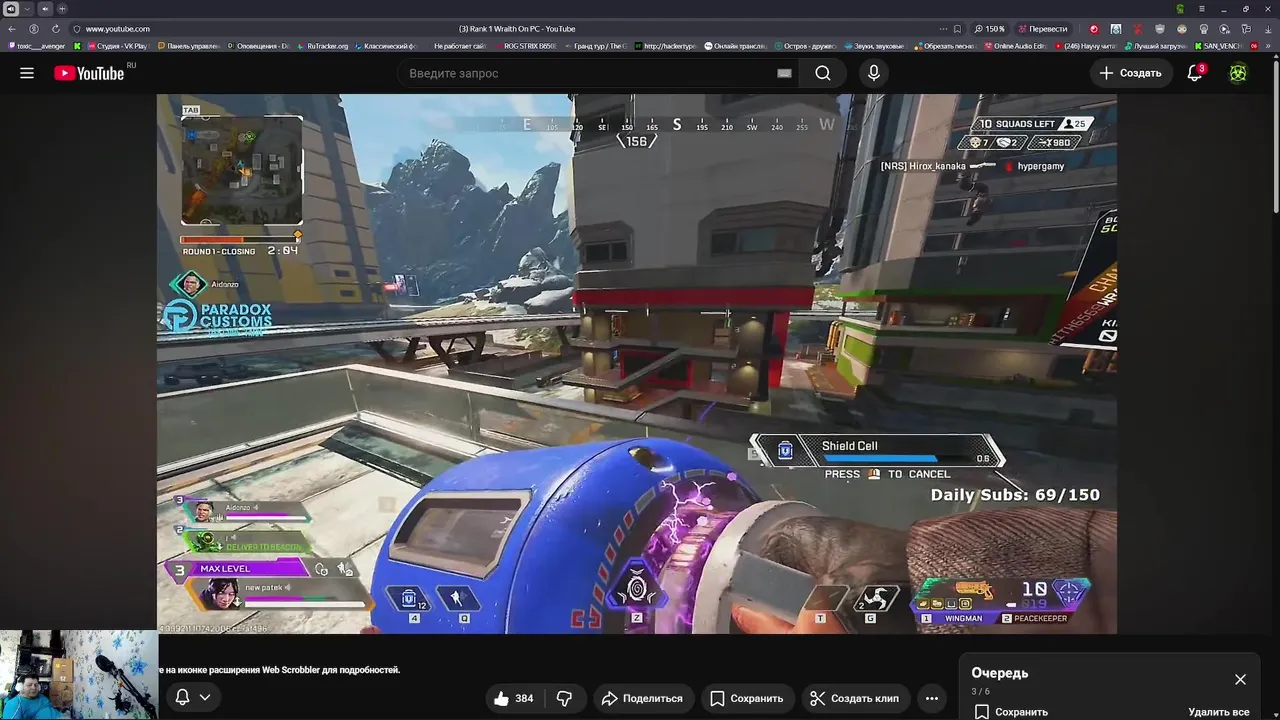This screenshot has width=1280, height=720.
Task: Open 'Online Audio Editor' bookmark
Action: click(1014, 46)
